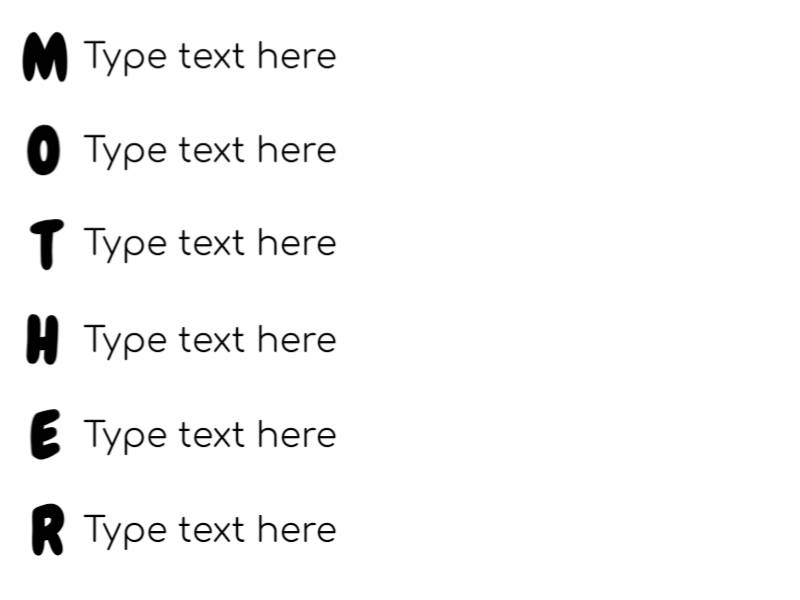The image size is (800, 600).
Task: Click the bold letter R graphic
Action: point(46,531)
